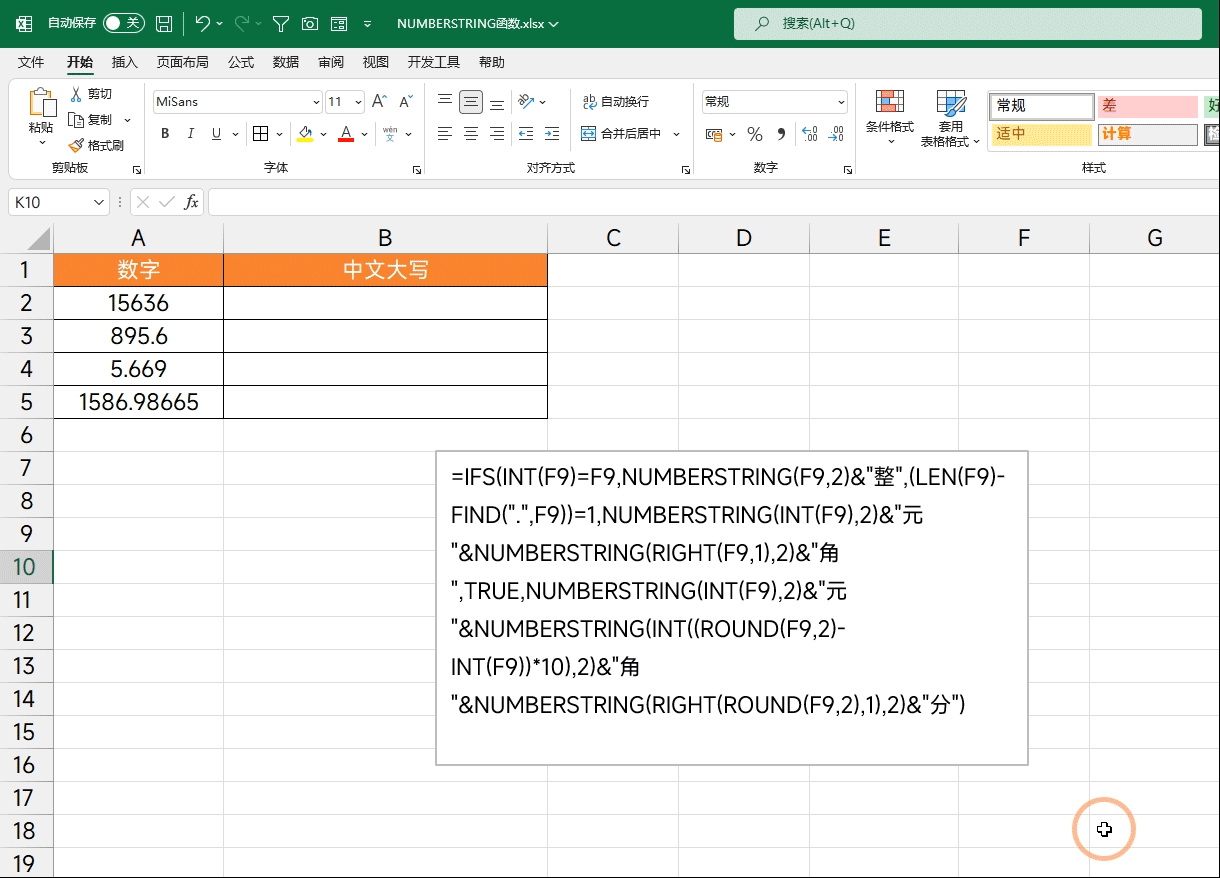Open the font size 11 dropdown
Image resolution: width=1220 pixels, height=878 pixels.
pos(360,102)
